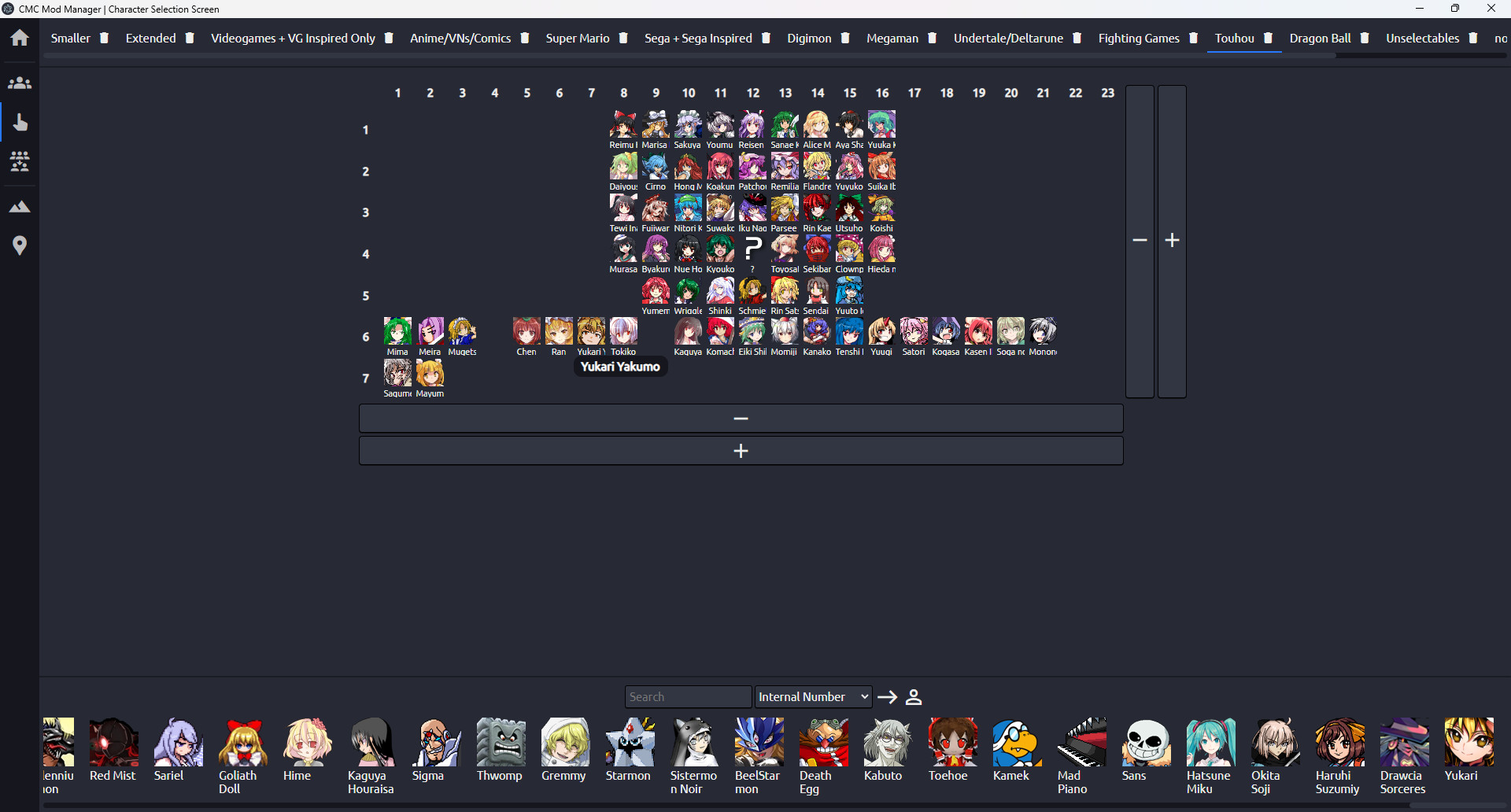Screen dimensions: 1511x812
Task: Open the stages screen via the mountain icon
Action: pos(19,205)
